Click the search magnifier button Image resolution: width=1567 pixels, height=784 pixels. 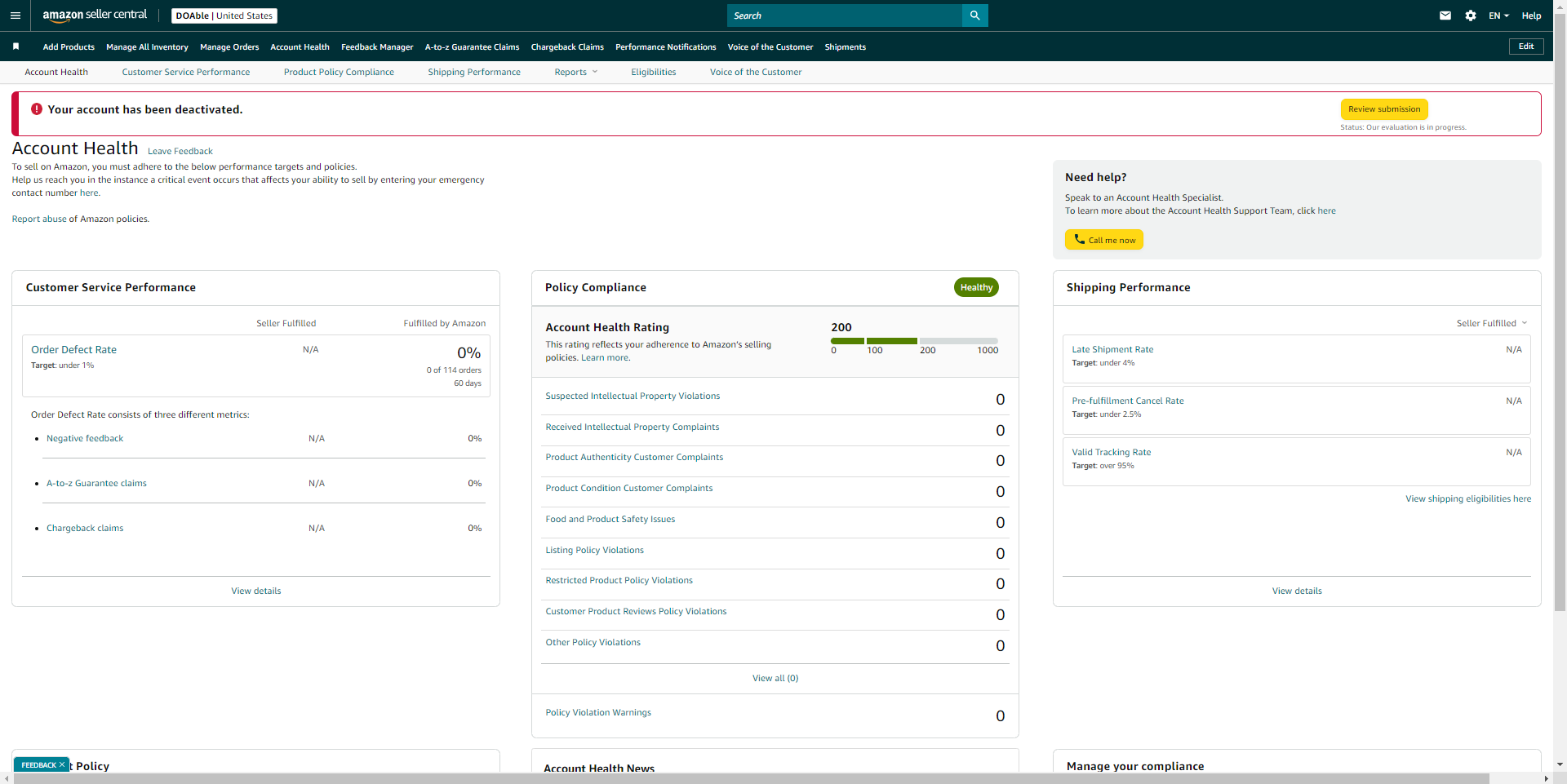tap(974, 16)
